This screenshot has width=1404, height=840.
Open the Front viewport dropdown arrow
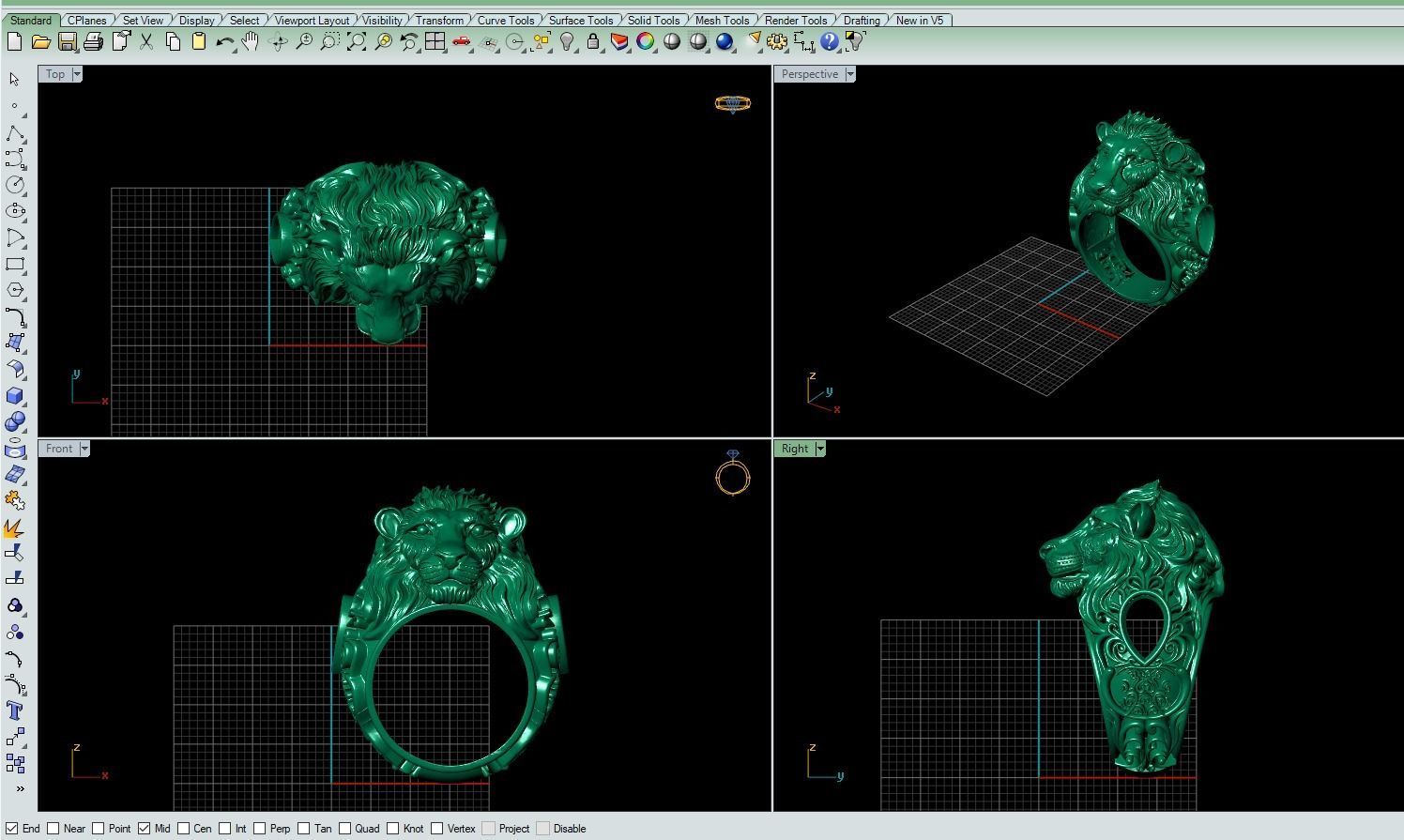click(84, 449)
